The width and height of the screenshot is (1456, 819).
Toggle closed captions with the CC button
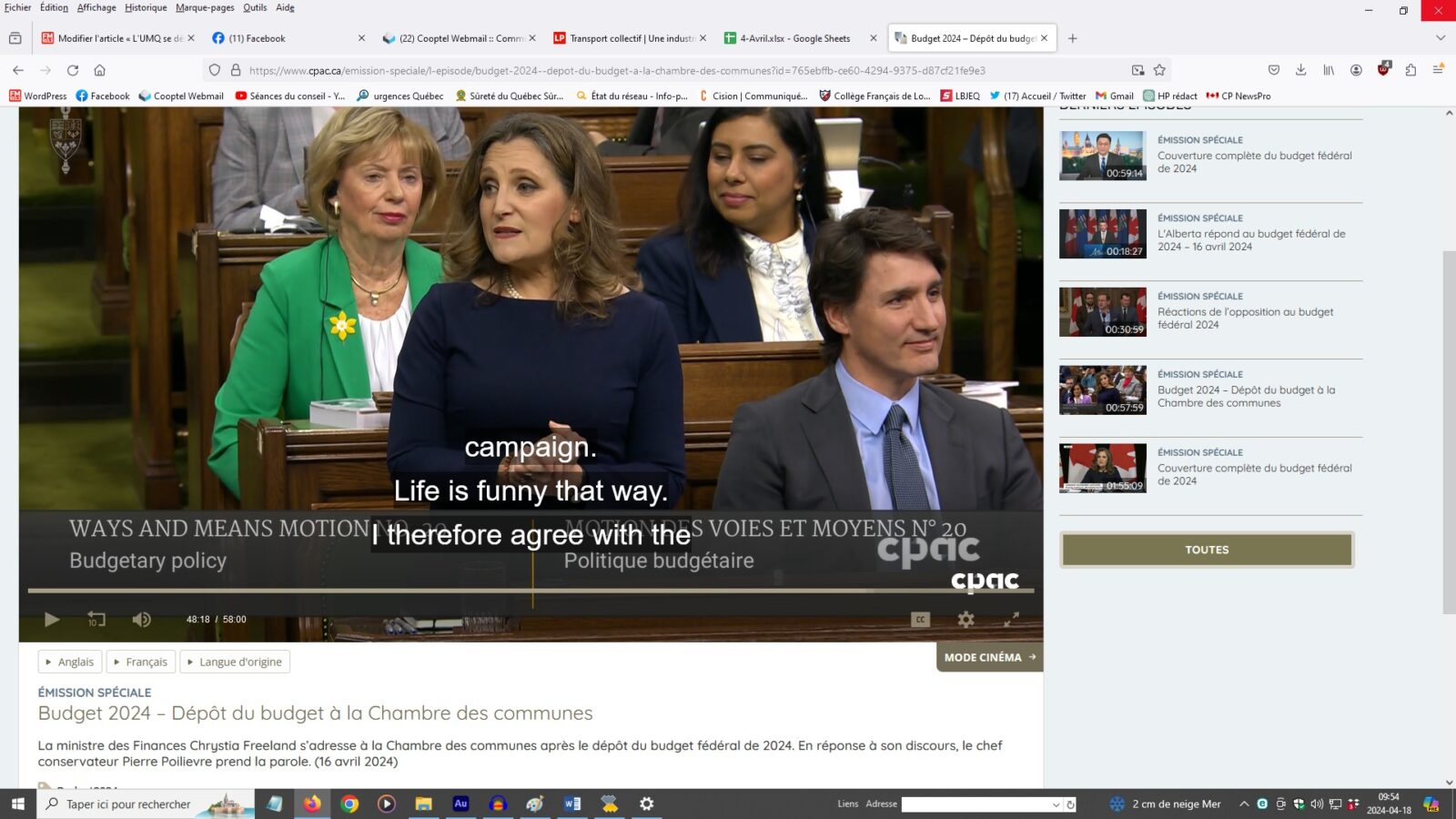coord(920,620)
